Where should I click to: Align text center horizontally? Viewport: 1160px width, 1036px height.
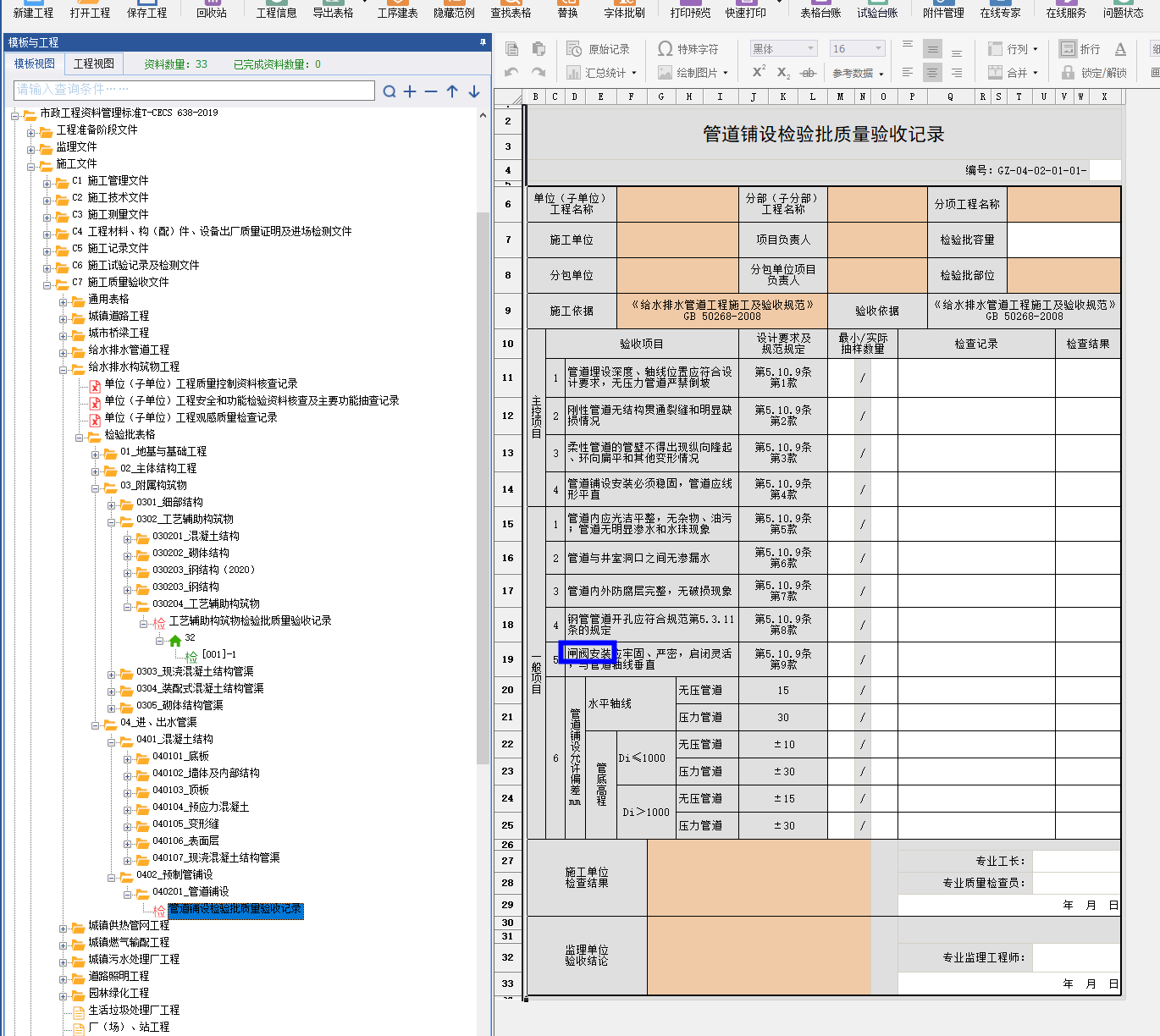[932, 73]
